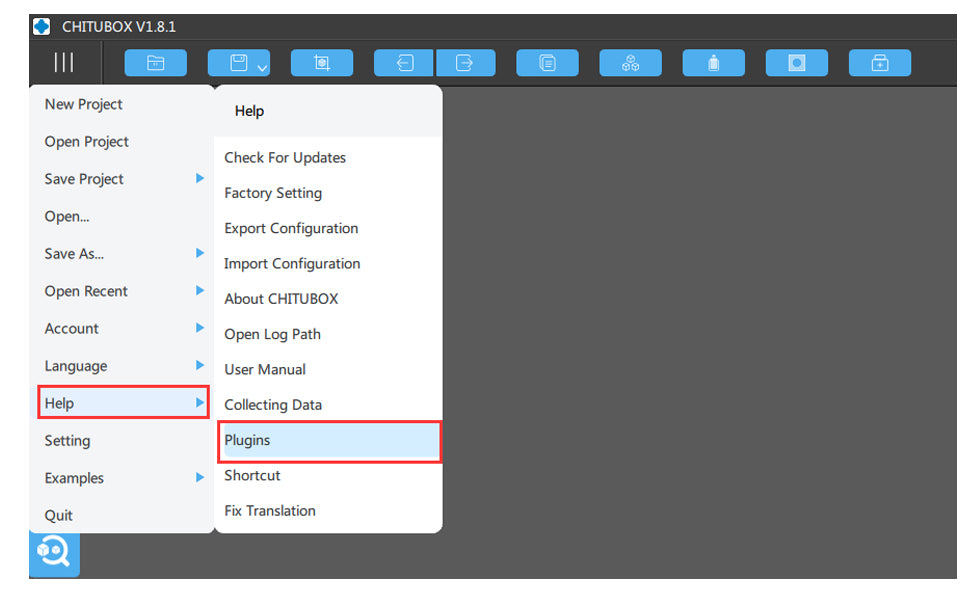Open the save button dropdown chevron
The height and width of the screenshot is (600, 970).
coord(262,68)
